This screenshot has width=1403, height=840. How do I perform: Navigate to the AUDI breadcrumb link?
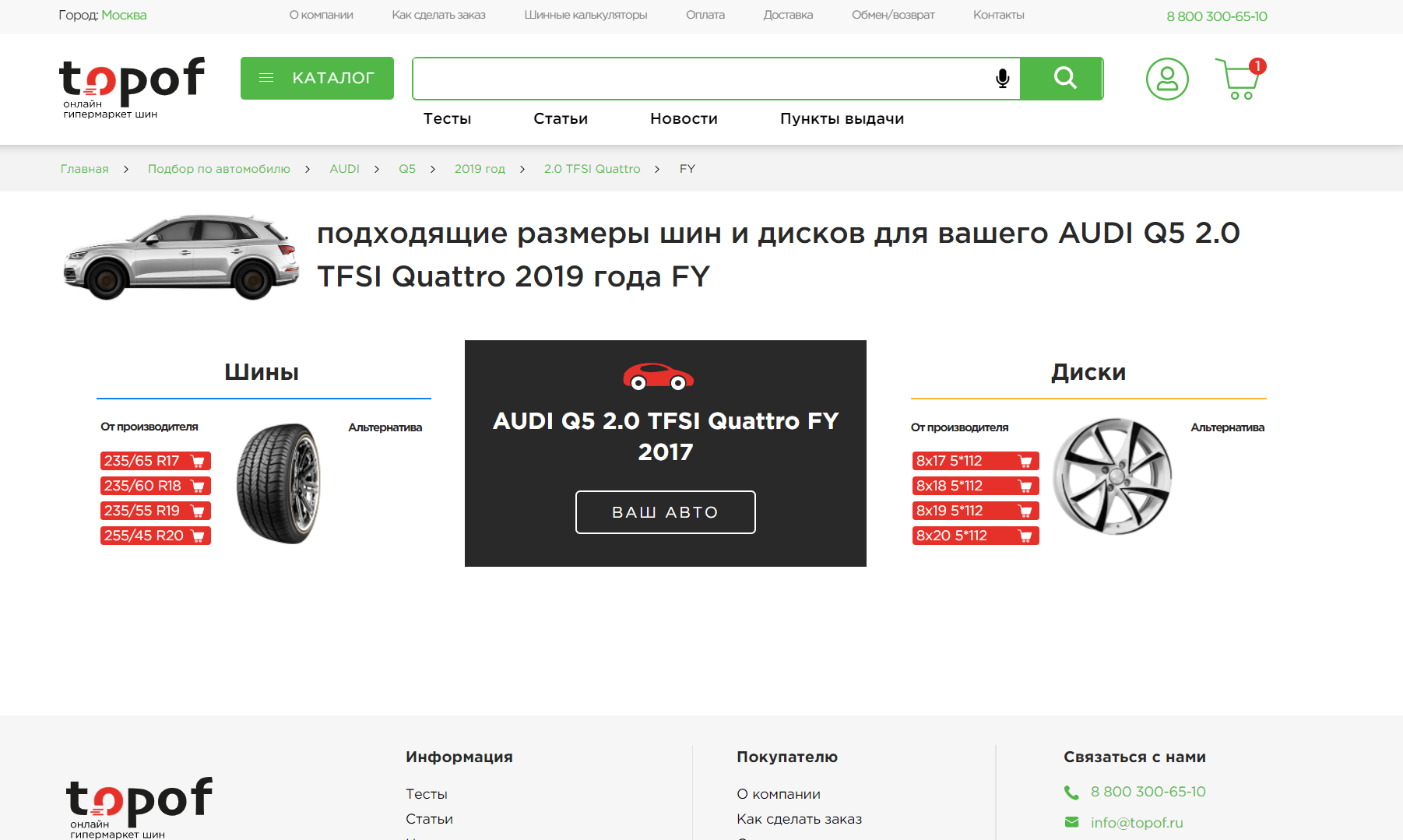point(344,169)
